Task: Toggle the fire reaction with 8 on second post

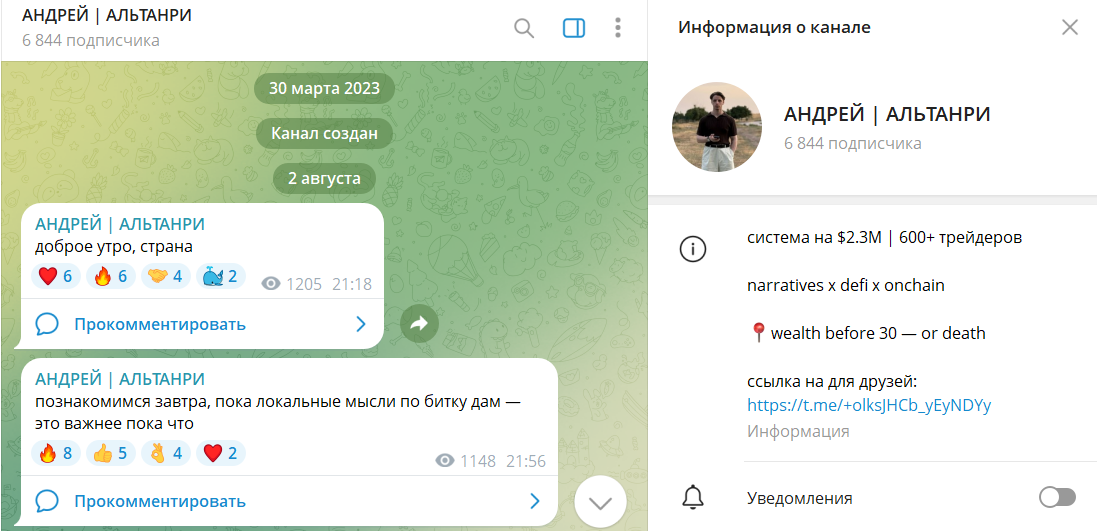Action: 56,453
